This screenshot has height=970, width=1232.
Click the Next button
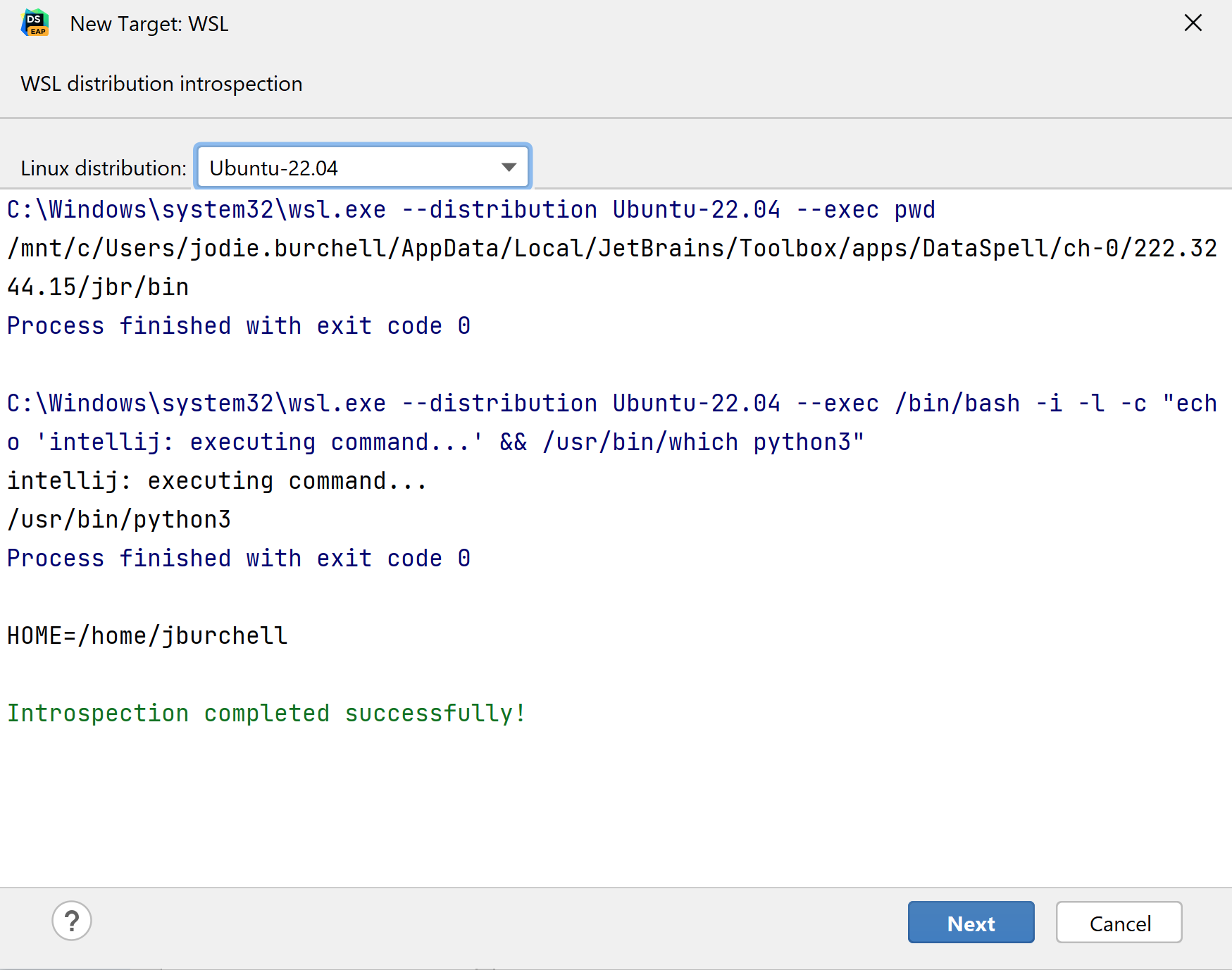[971, 922]
